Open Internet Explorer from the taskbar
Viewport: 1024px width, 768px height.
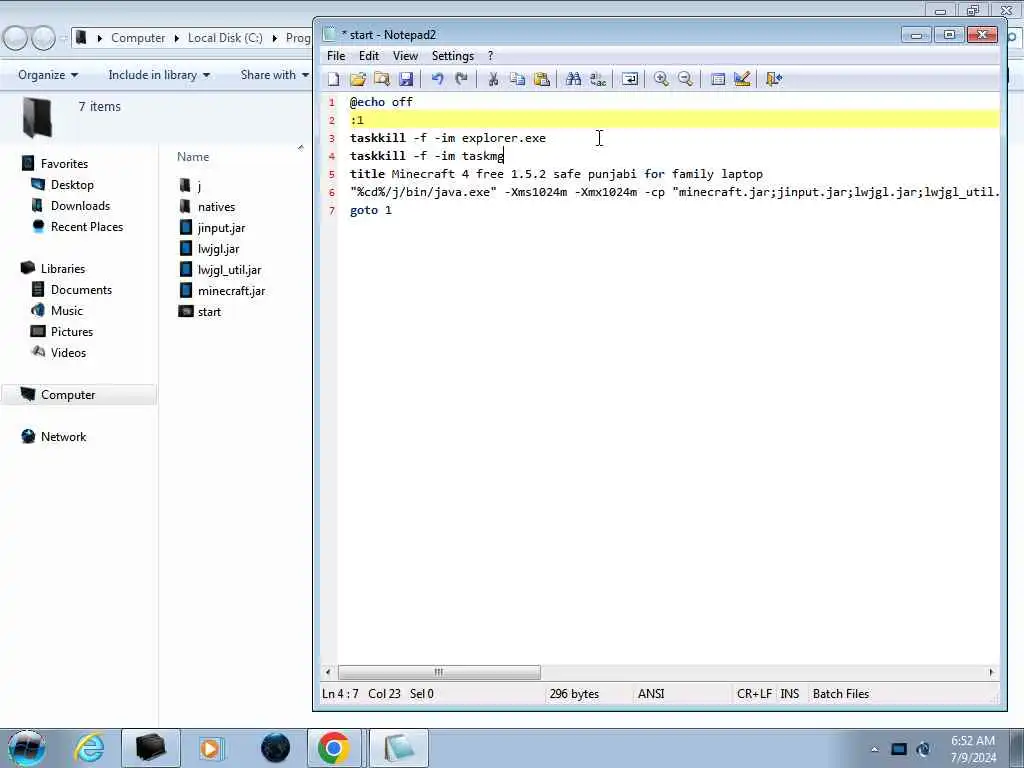pos(89,748)
